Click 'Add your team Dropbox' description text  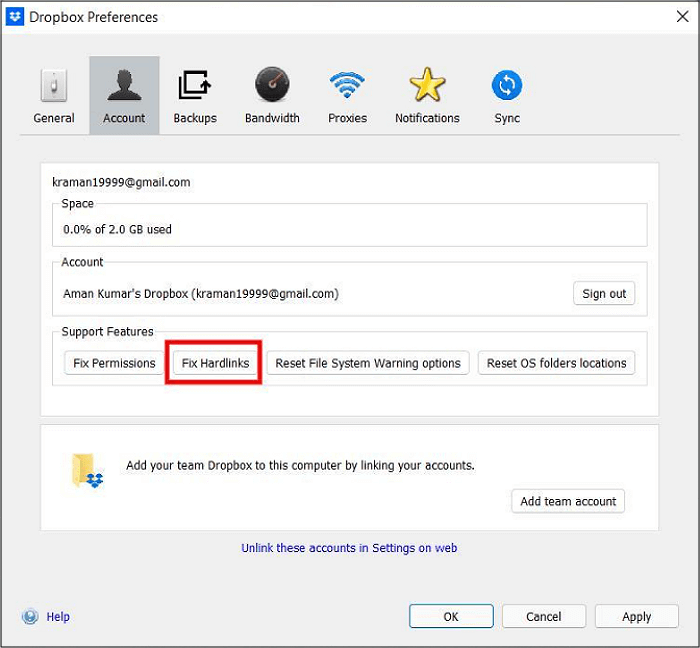pyautogui.click(x=300, y=465)
